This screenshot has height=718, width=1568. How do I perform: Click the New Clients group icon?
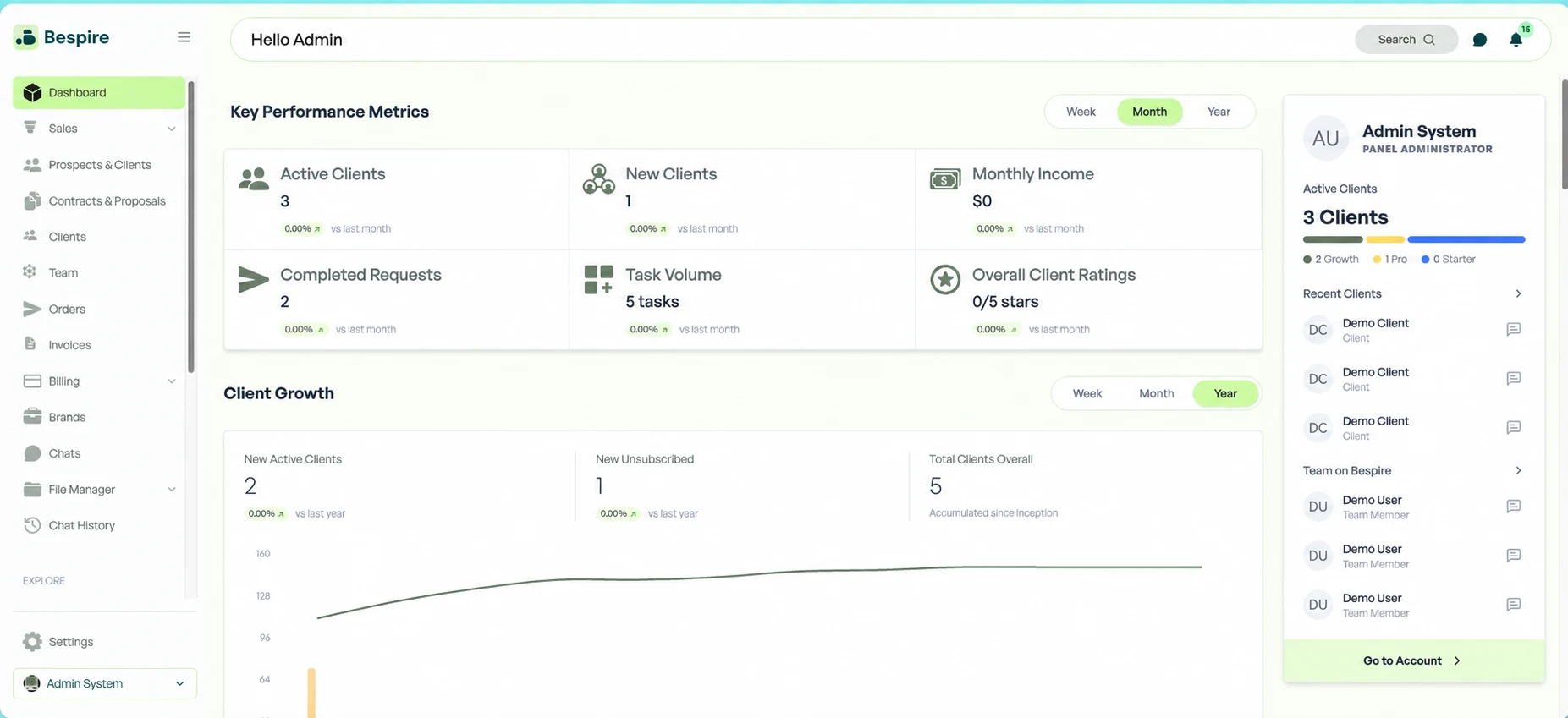(x=599, y=178)
